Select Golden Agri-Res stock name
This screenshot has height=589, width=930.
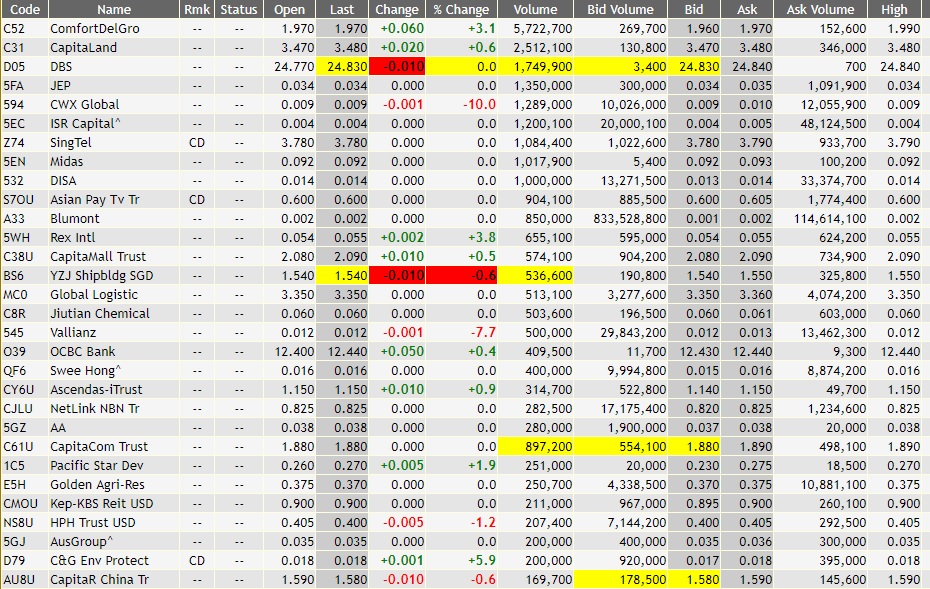[97, 484]
